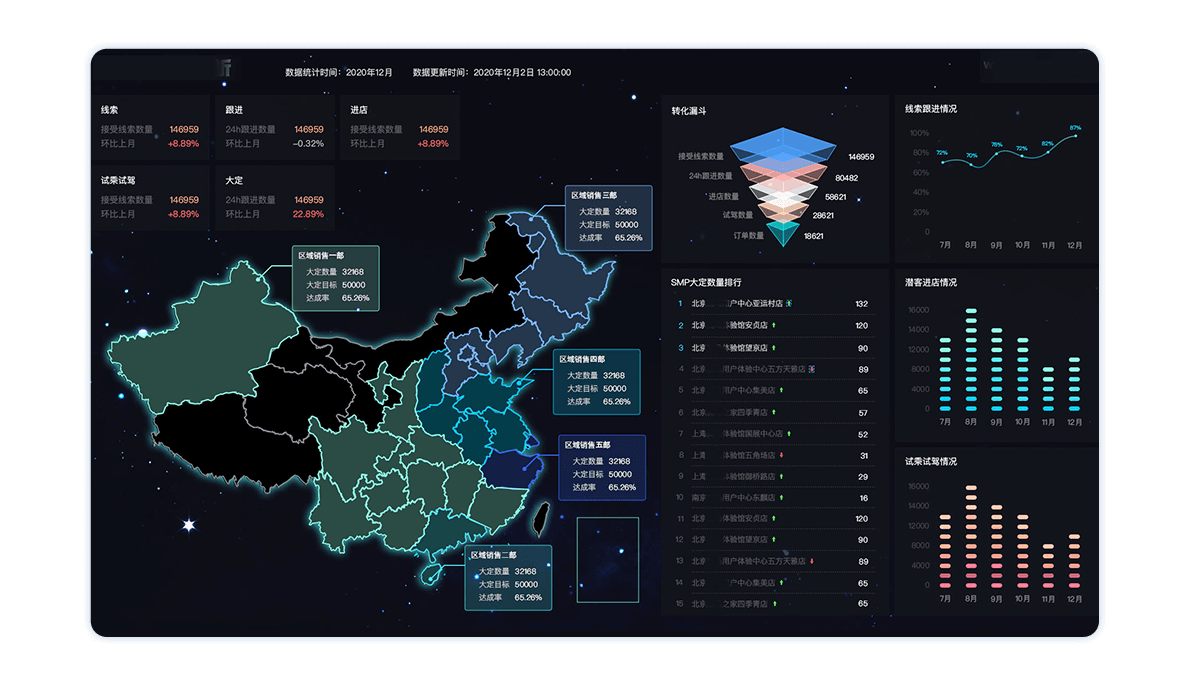Click the trend icon in rank 1 row

(x=789, y=303)
